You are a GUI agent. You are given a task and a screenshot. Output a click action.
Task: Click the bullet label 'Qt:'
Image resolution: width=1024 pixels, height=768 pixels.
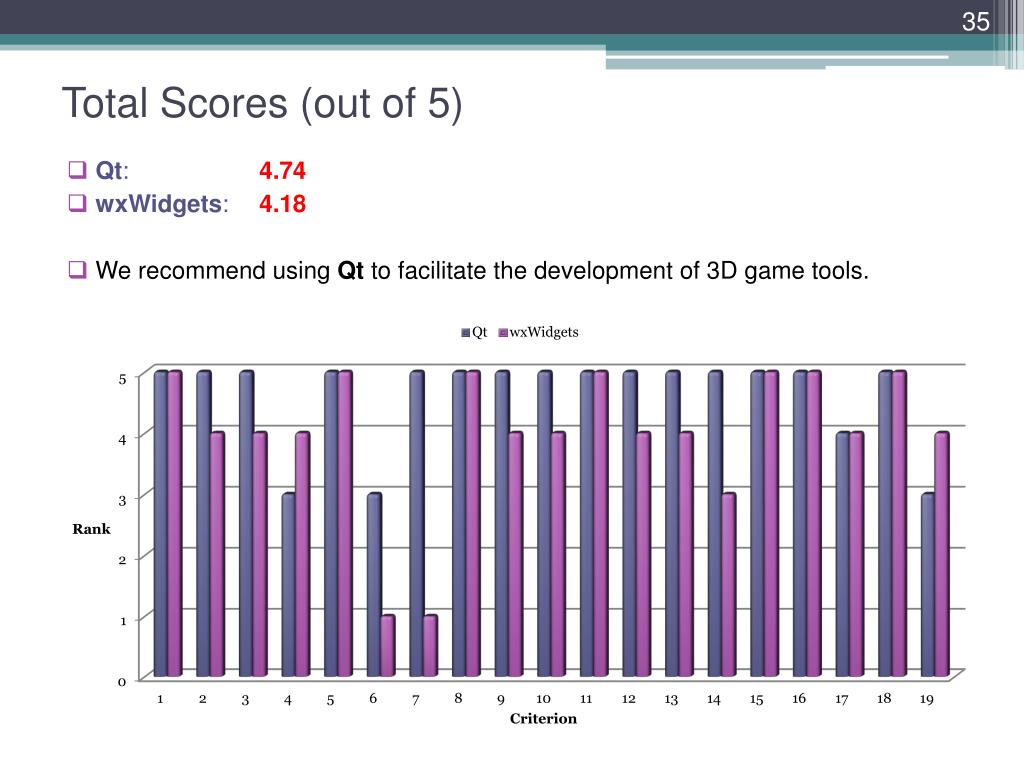pos(112,170)
